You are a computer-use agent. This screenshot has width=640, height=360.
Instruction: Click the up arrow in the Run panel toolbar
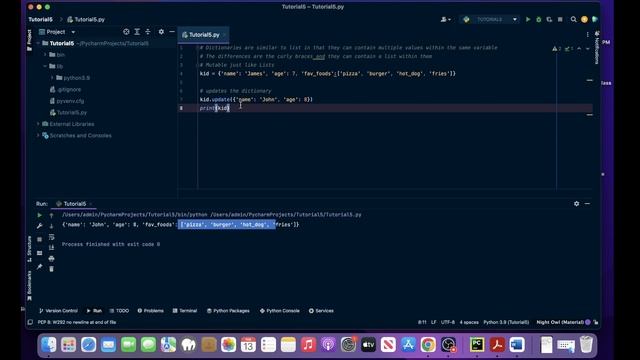[x=51, y=215]
